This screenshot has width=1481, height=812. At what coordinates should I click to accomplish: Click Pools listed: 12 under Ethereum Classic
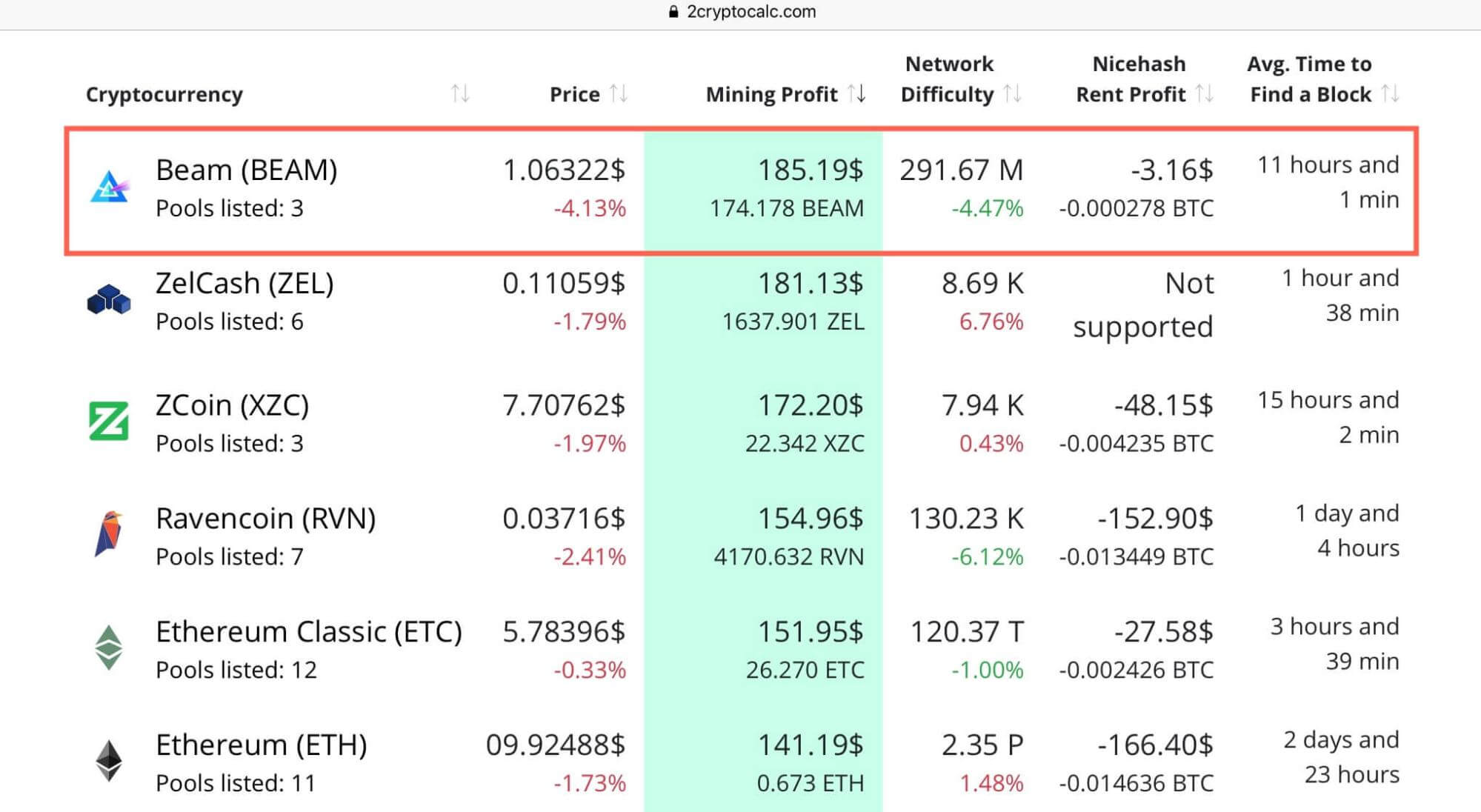tap(222, 648)
